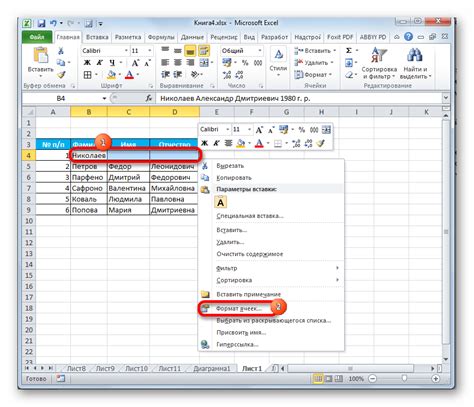
Task: Open the Лист11 sheet tab
Action: click(x=169, y=369)
